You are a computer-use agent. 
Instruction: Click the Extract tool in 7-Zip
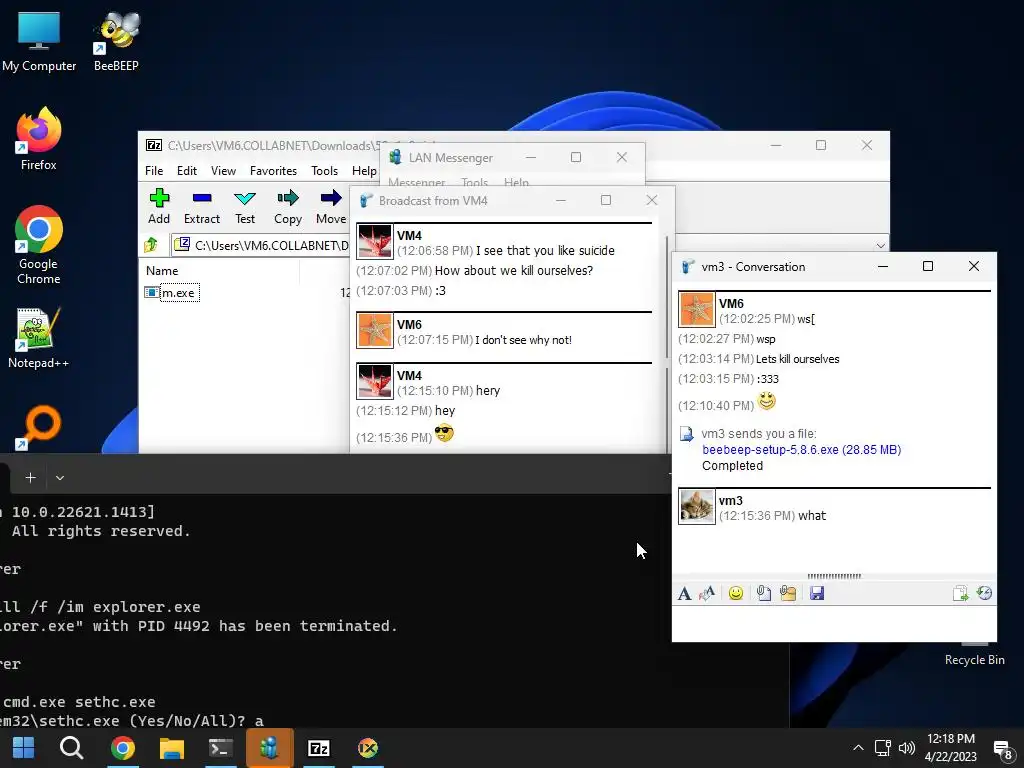202,206
